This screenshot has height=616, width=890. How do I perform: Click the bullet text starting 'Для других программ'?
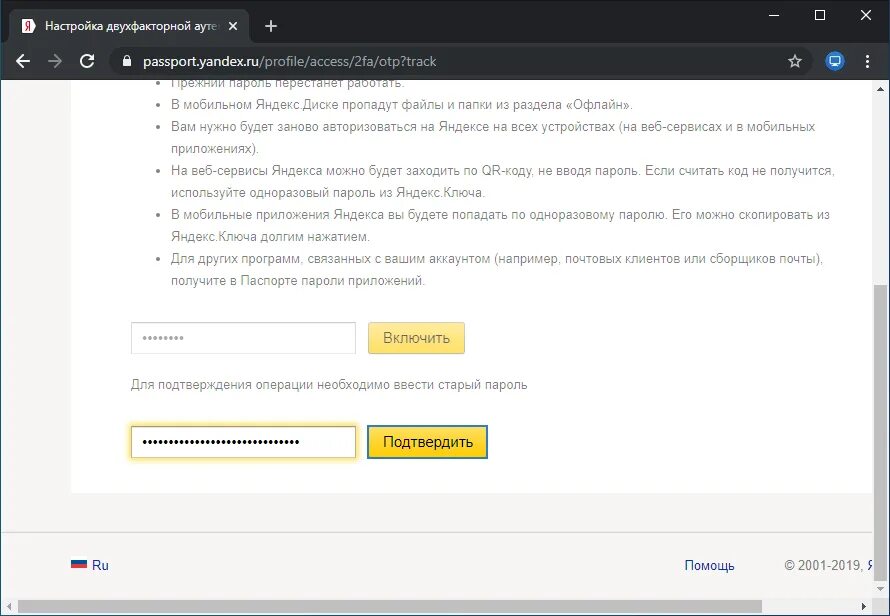(x=497, y=270)
